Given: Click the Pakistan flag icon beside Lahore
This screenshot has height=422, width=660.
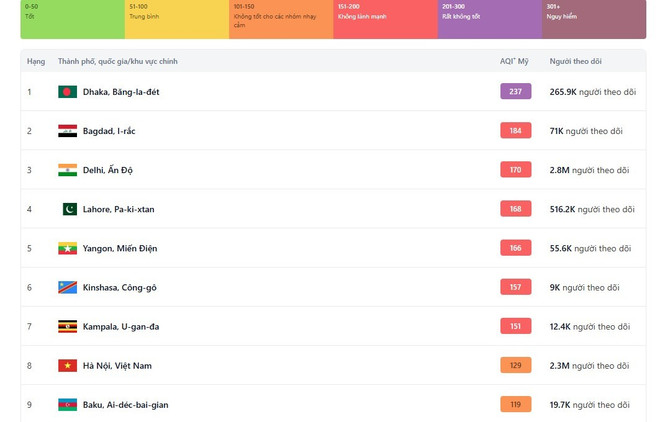Looking at the screenshot, I should point(67,209).
